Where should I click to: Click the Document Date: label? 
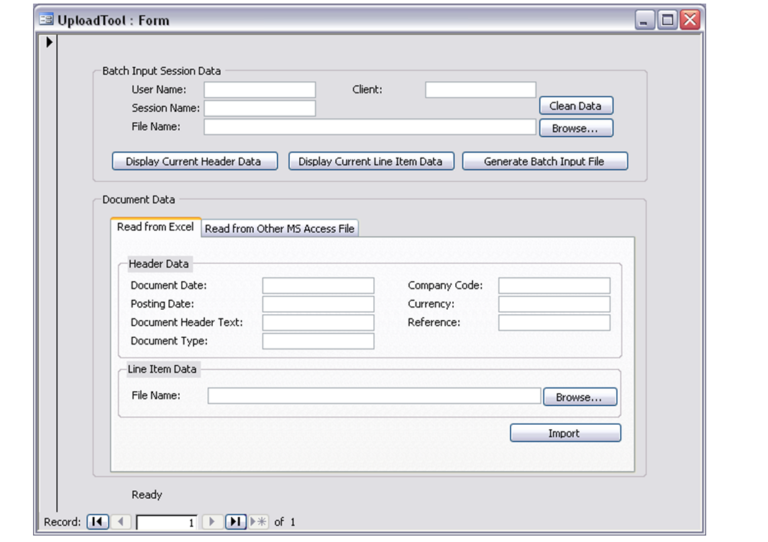[168, 285]
